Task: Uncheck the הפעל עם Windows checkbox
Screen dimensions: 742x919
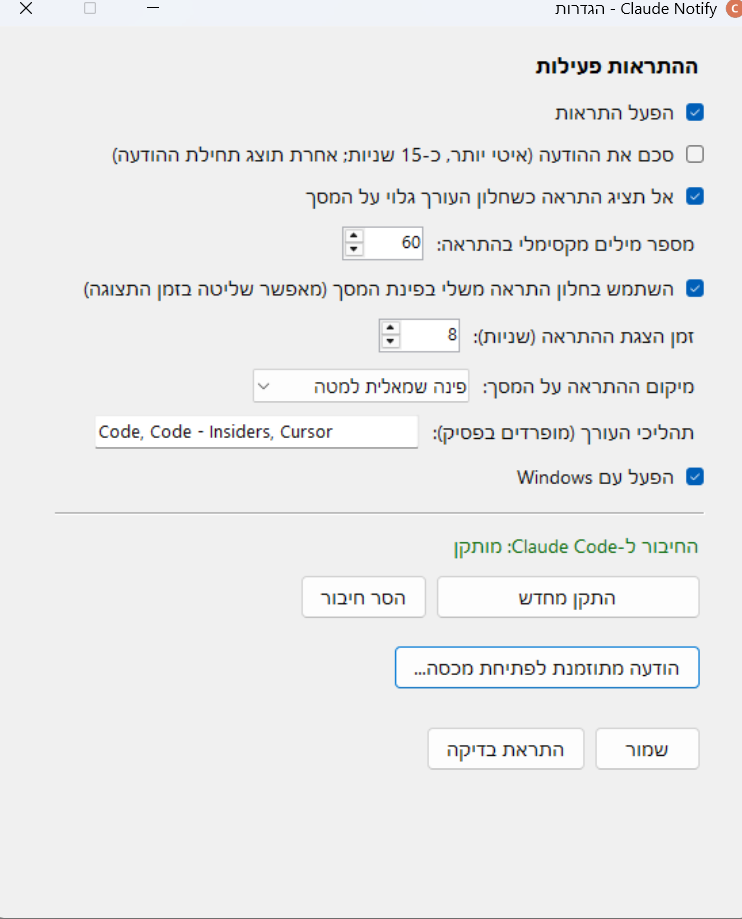Action: coord(695,476)
